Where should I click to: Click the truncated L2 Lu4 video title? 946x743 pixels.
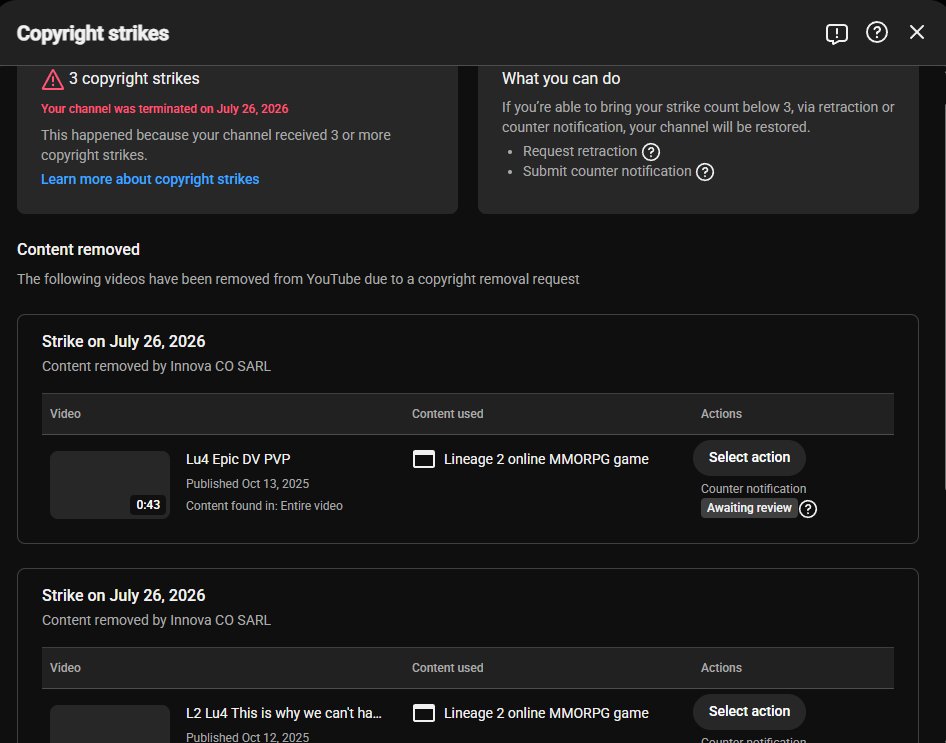[x=284, y=713]
